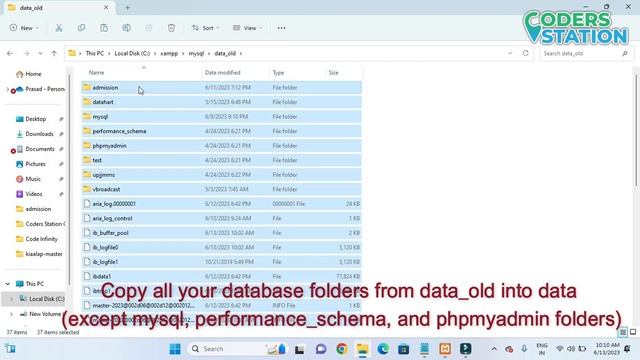Open the Widgets icon on taskbar
Viewport: 640px width, 360px height.
pyautogui.click(x=10, y=349)
